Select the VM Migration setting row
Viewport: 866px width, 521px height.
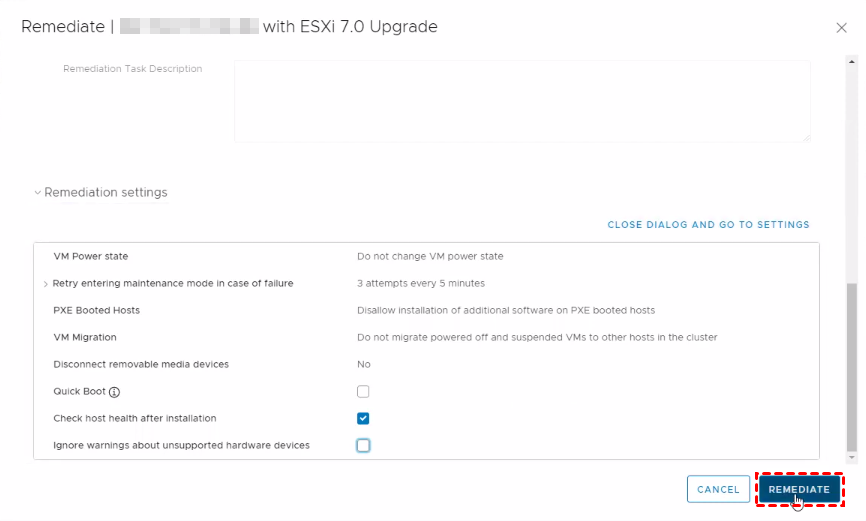(85, 337)
